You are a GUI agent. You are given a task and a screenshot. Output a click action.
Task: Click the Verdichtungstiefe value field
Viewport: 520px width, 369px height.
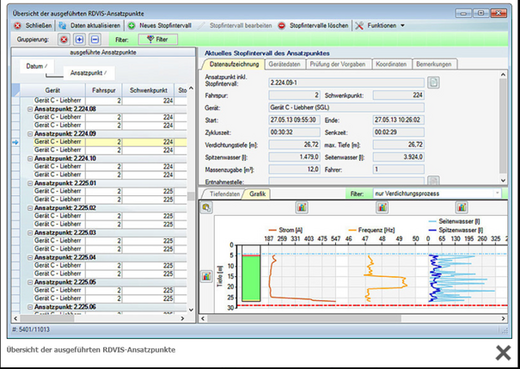[x=294, y=145]
